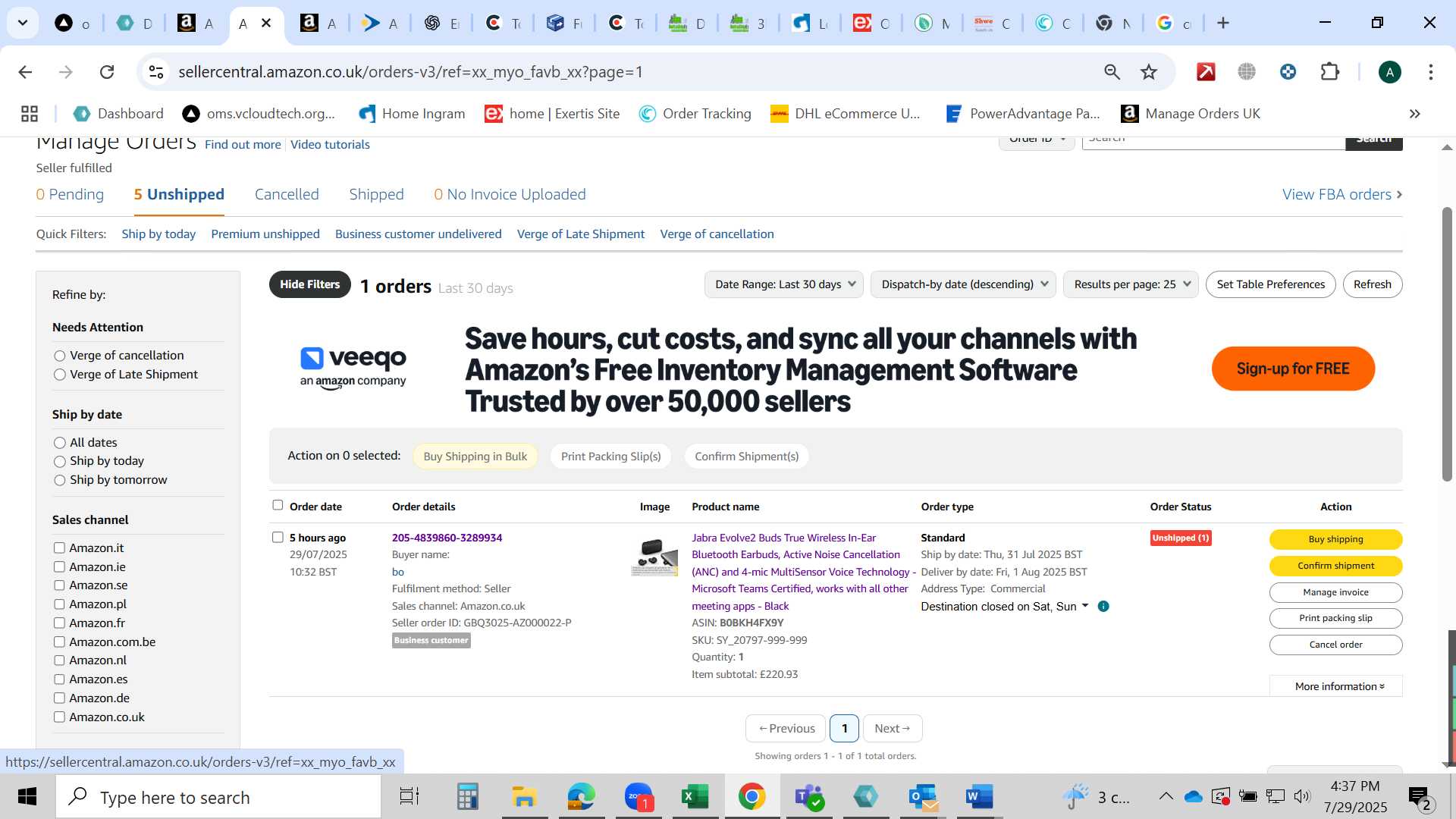1456x819 pixels.
Task: Click the Cancel order button
Action: pos(1335,645)
